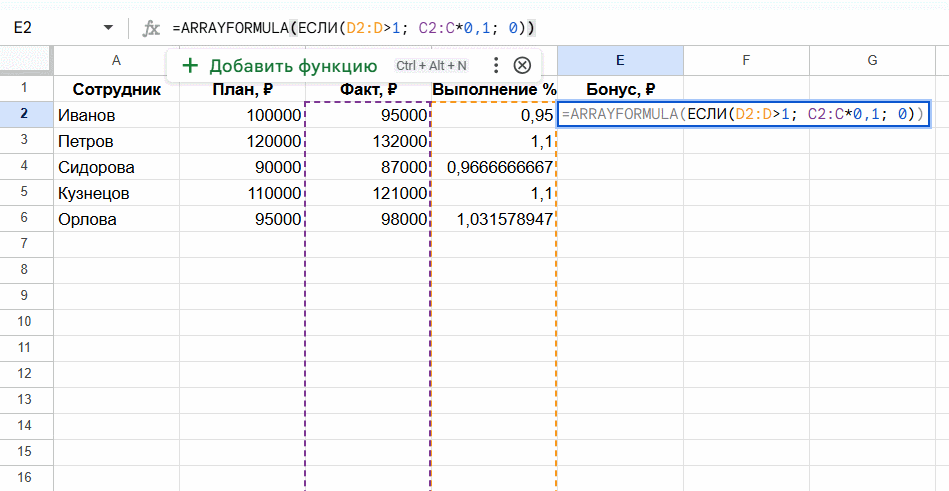Click the Орлова name cell
Viewport: 949px width, 491px height.
pos(116,219)
